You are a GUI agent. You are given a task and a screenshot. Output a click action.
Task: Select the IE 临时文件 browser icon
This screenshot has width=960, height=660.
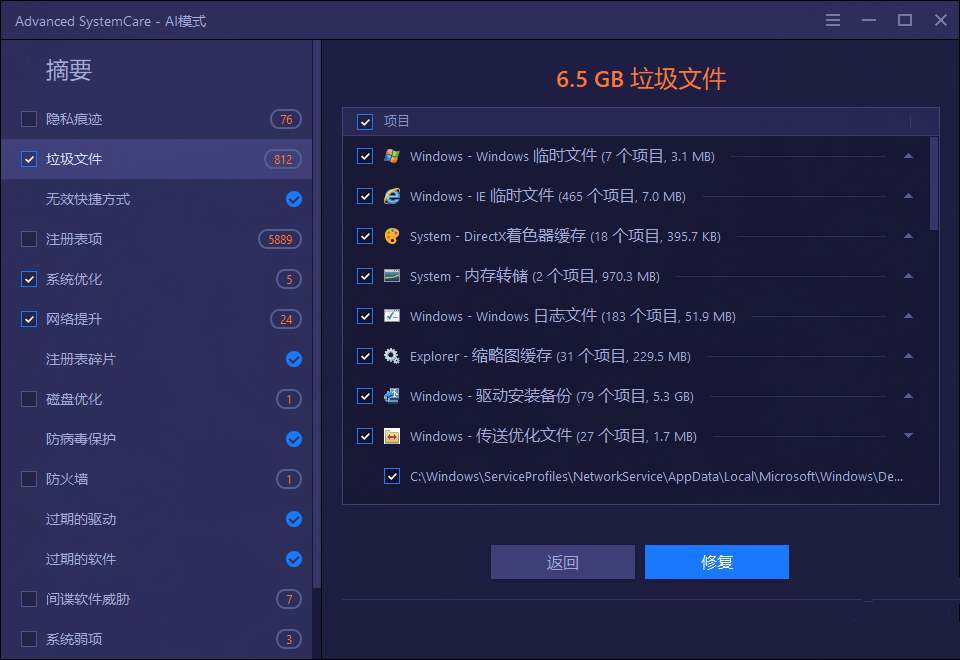coord(393,196)
